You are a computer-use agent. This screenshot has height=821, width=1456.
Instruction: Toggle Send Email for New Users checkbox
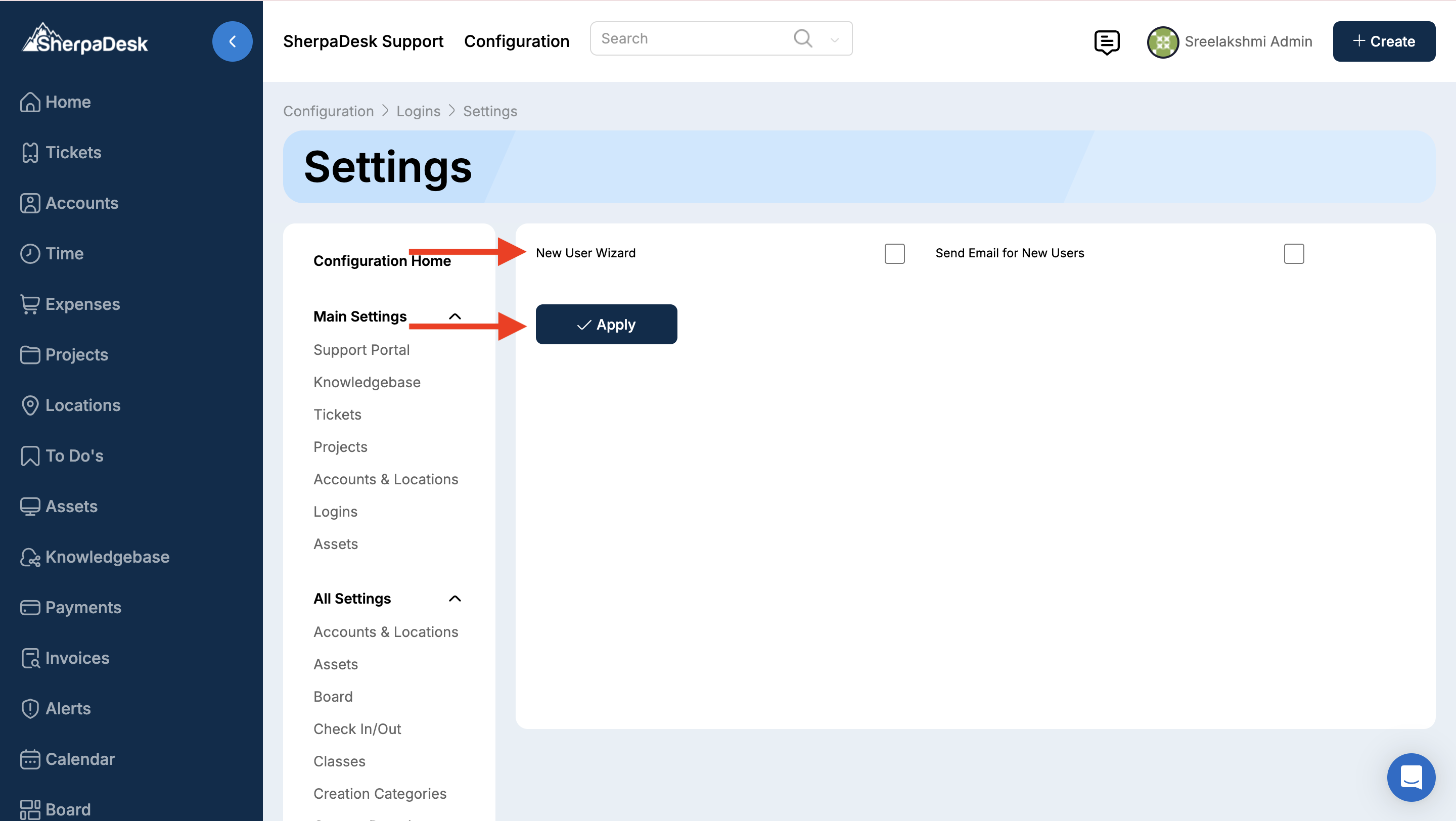[1294, 254]
